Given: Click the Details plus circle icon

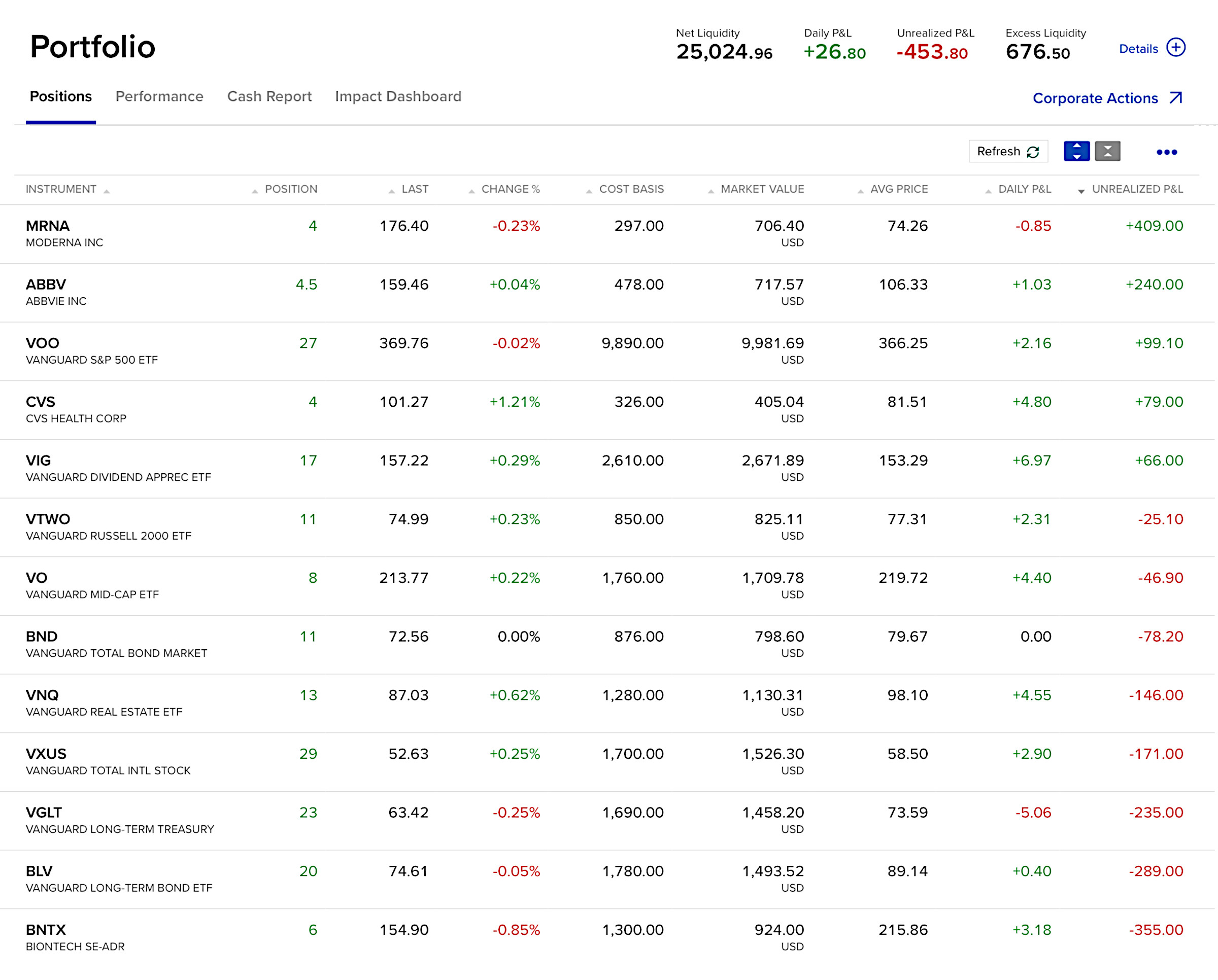Looking at the screenshot, I should point(1176,47).
